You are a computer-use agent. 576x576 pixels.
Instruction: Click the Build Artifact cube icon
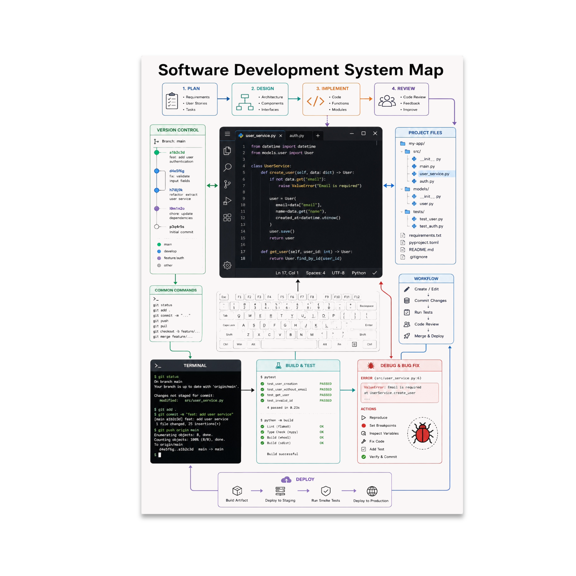(237, 491)
